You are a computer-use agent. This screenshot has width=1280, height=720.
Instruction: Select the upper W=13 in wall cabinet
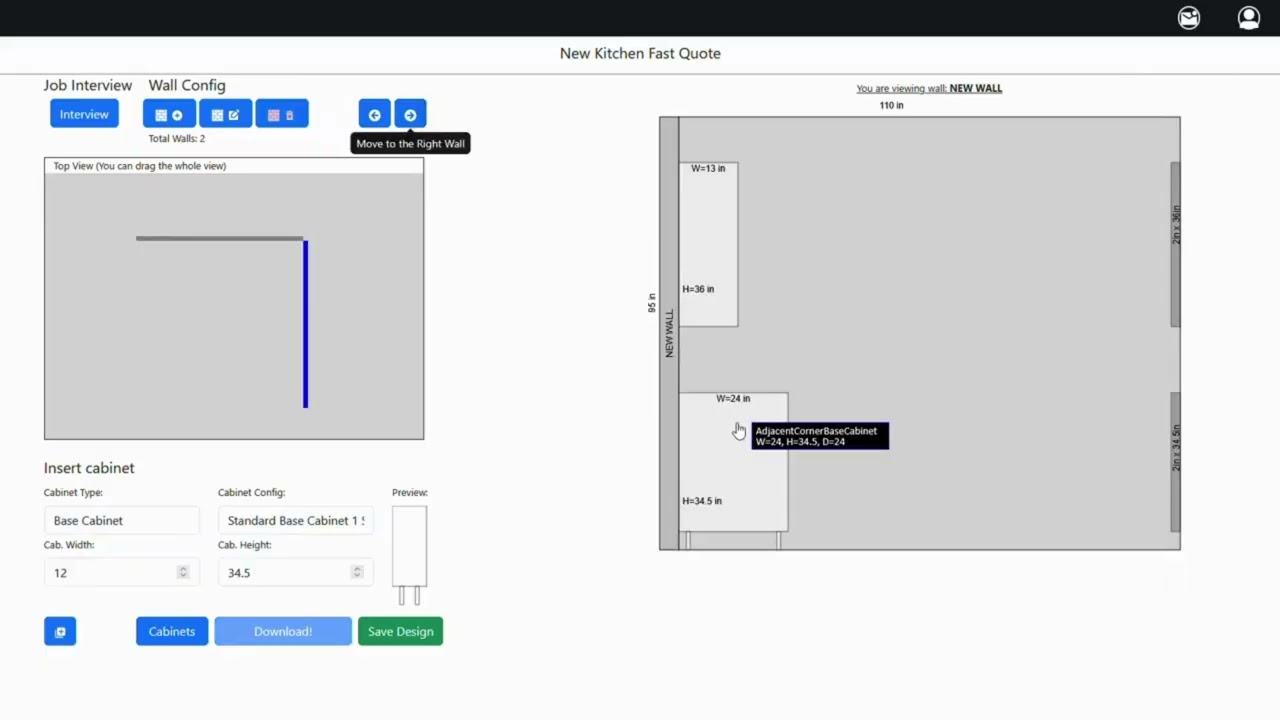pyautogui.click(x=708, y=244)
